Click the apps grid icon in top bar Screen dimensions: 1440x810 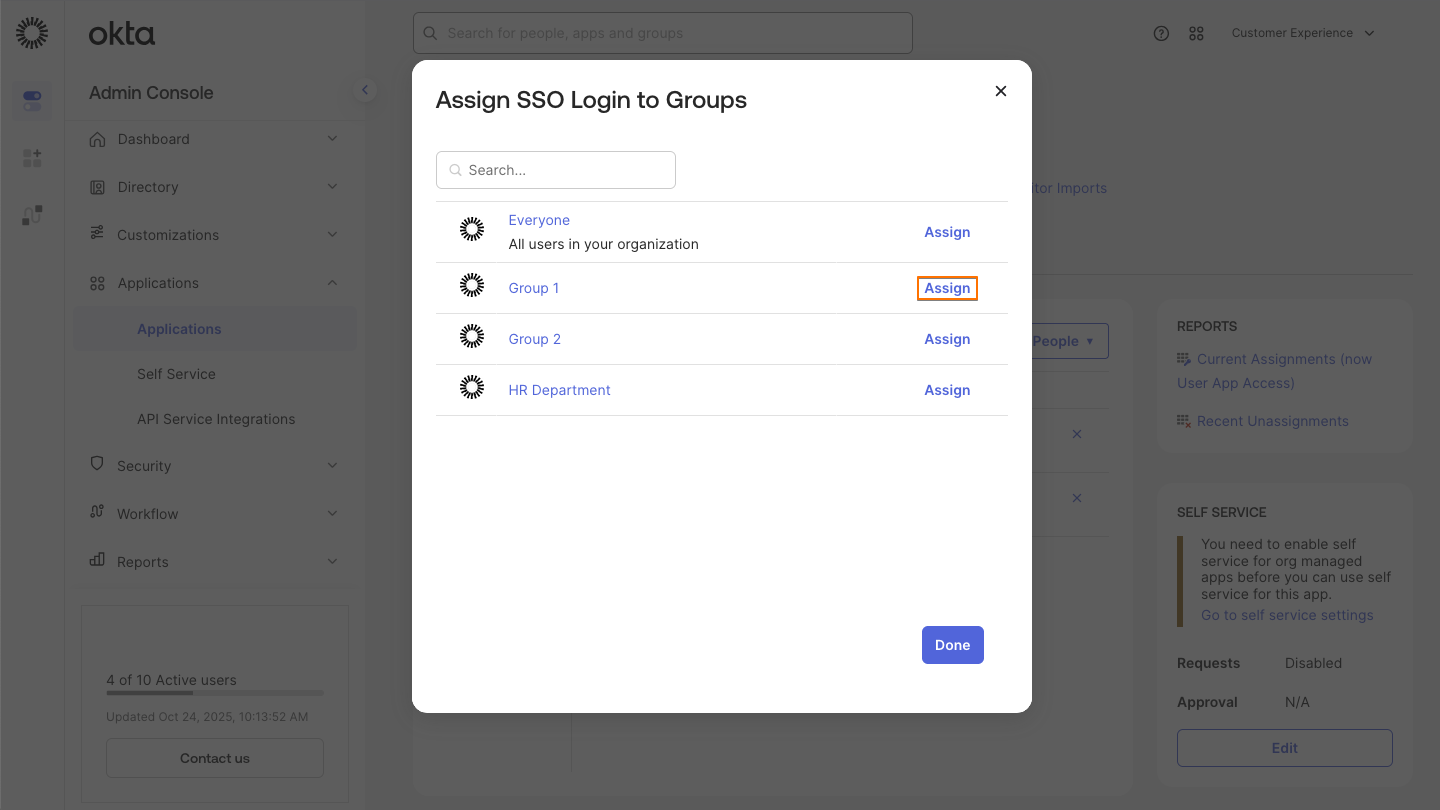[x=1196, y=33]
